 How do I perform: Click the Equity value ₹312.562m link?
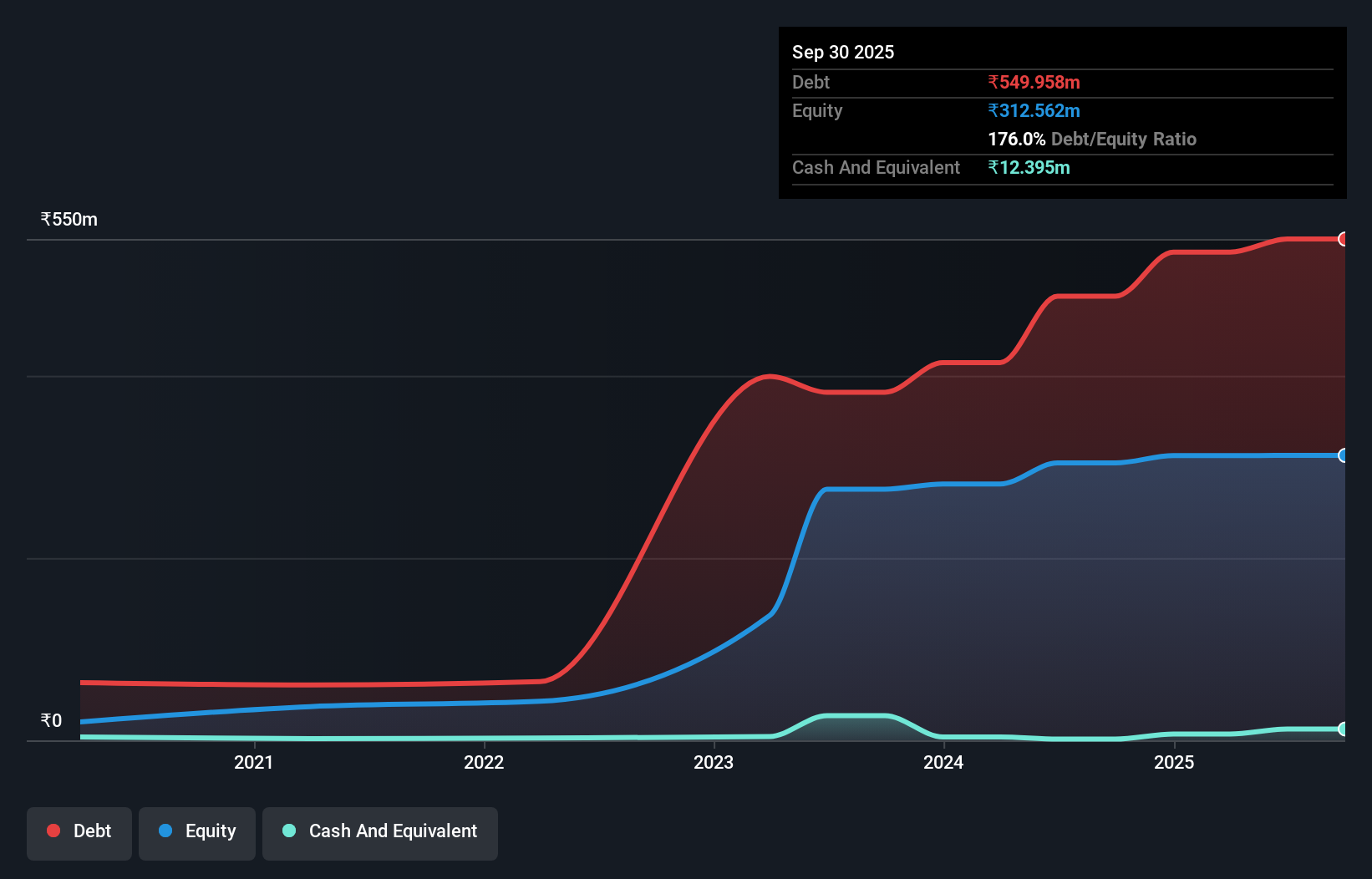pos(1034,110)
